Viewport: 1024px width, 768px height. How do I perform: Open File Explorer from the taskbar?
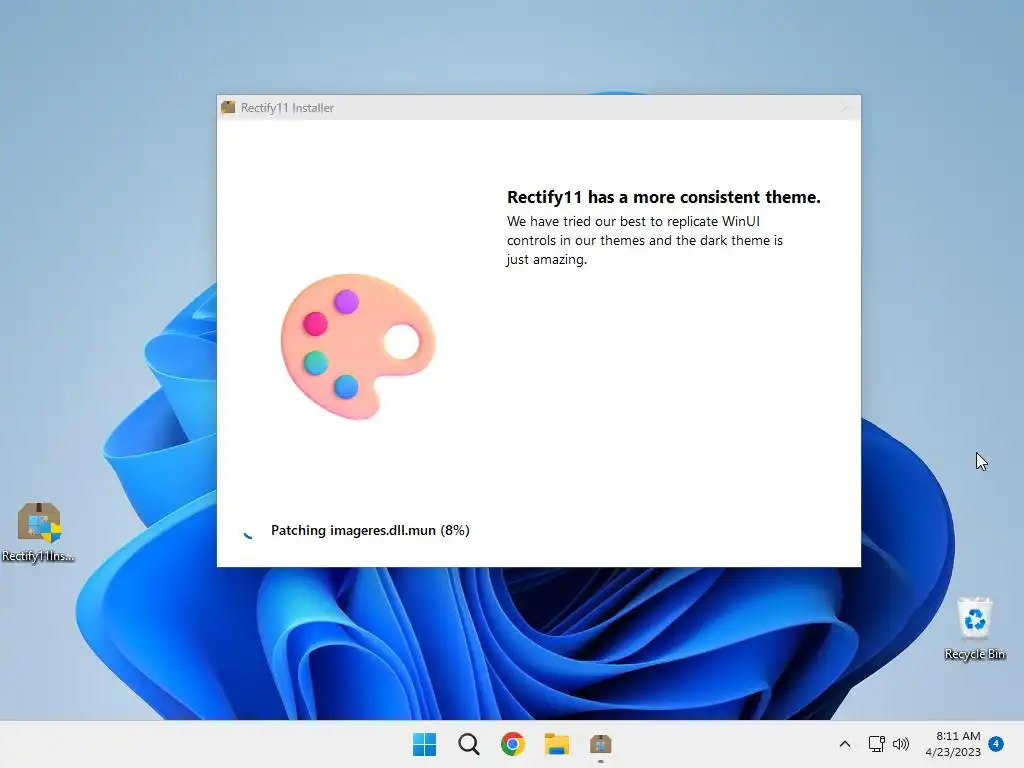pyautogui.click(x=557, y=744)
